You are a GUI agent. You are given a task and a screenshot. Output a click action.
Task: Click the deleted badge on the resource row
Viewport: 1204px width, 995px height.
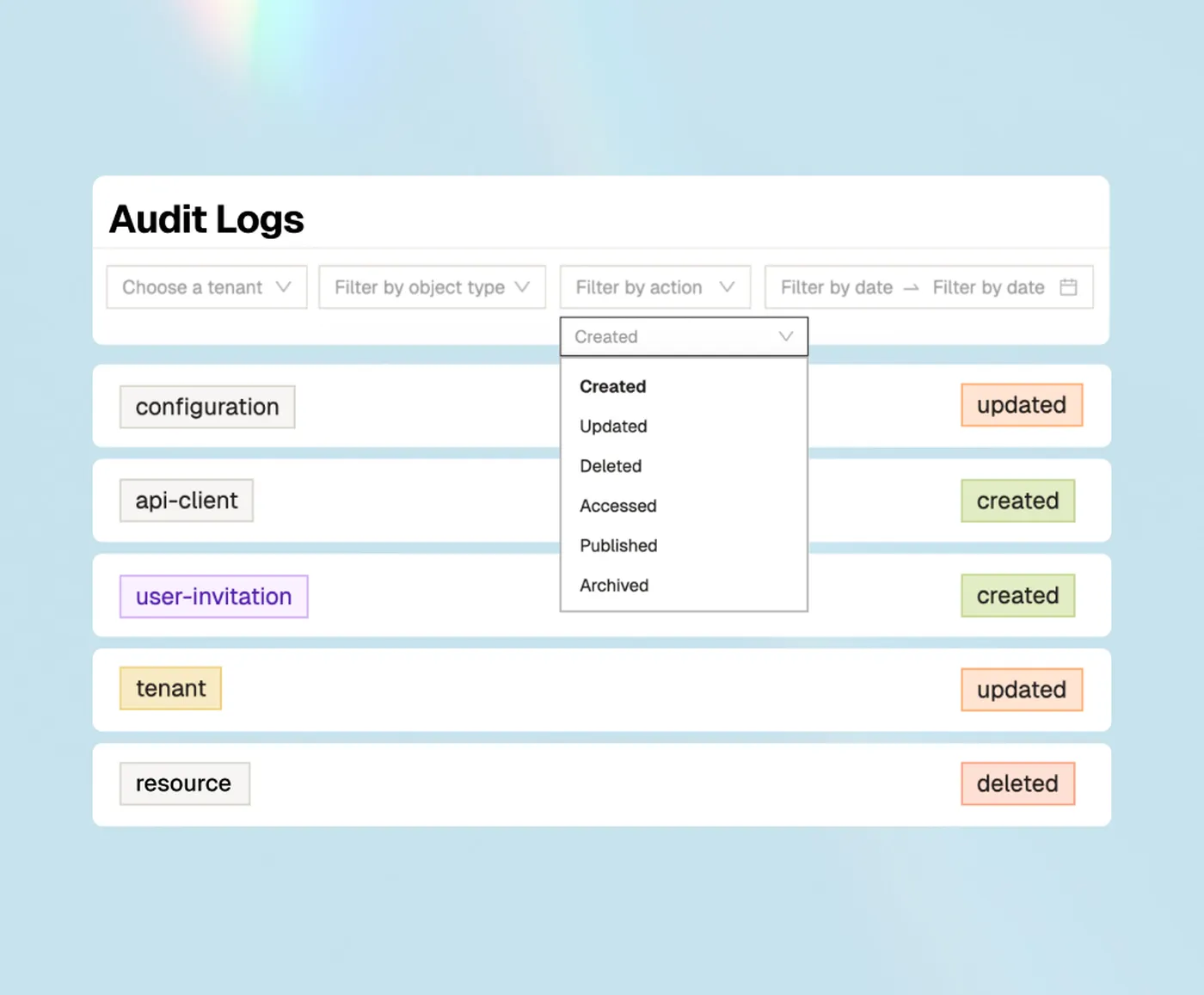coord(1017,783)
